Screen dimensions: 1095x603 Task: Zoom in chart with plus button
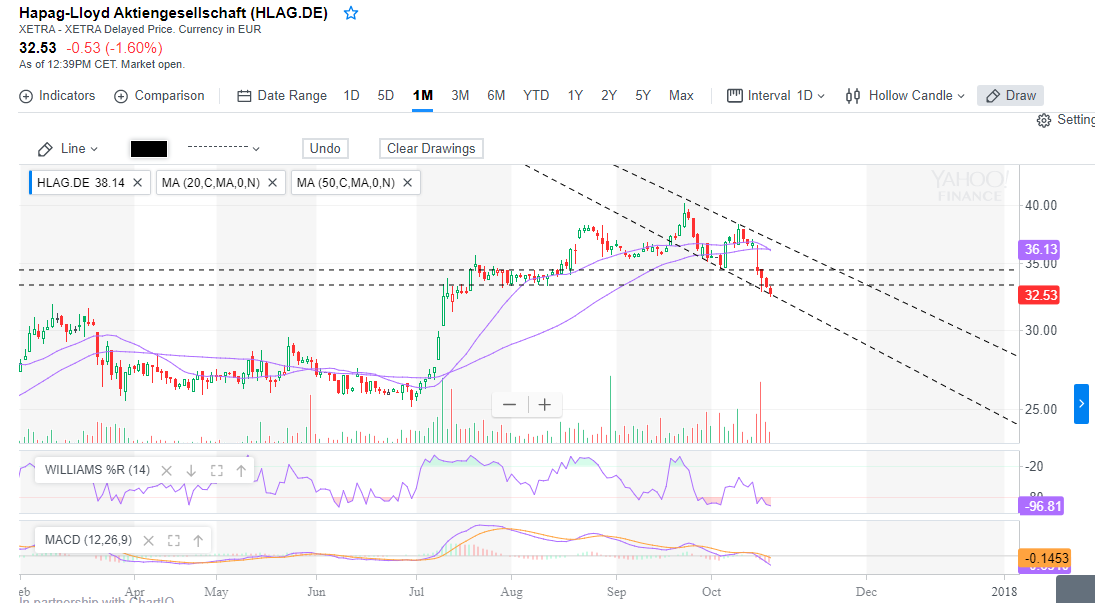tap(545, 405)
